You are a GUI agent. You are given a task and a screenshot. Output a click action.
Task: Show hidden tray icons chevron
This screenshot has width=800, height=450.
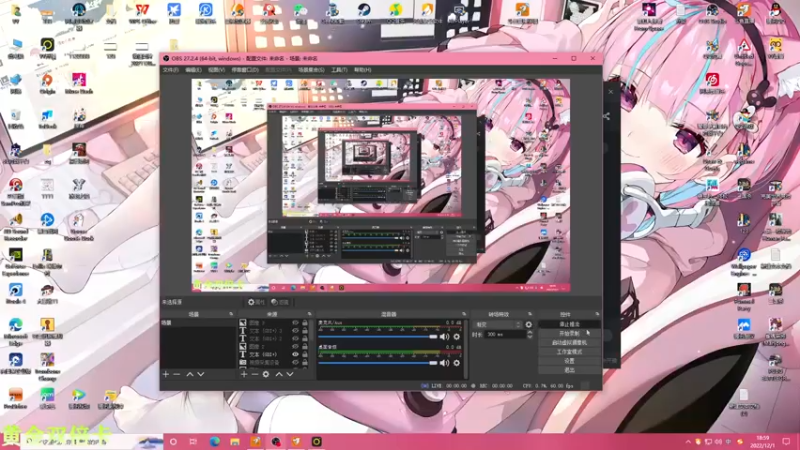click(688, 442)
